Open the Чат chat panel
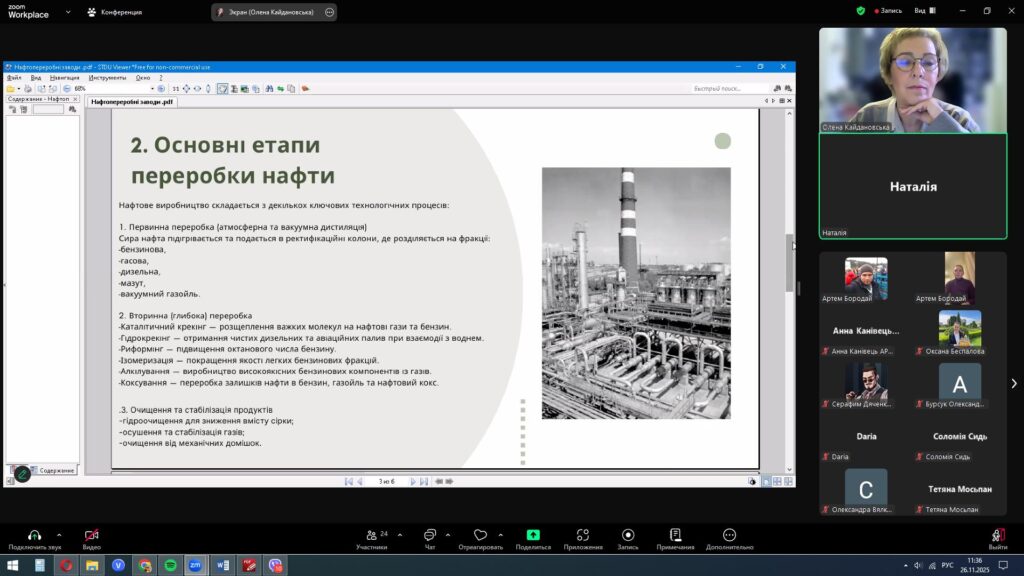 (x=430, y=535)
